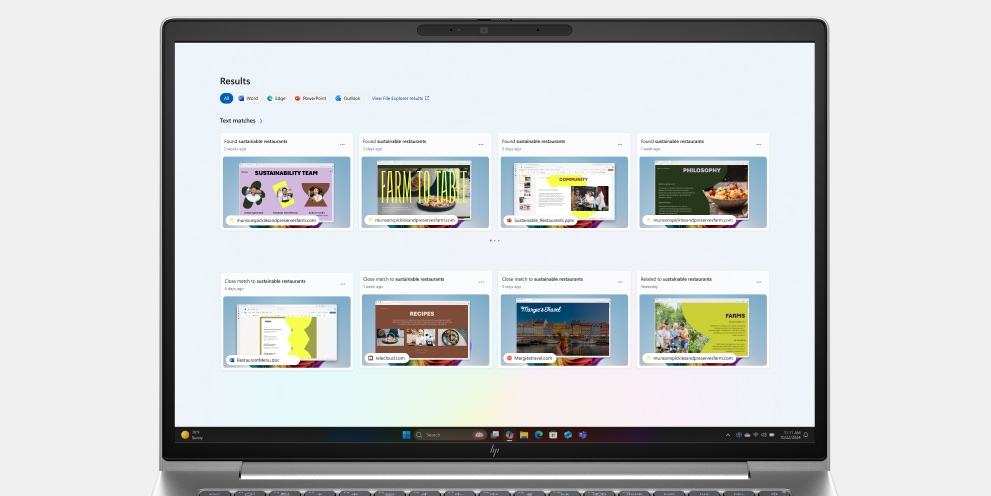Screen dimensions: 991x496
Task: Expand the Text matches chevron
Action: pos(261,121)
